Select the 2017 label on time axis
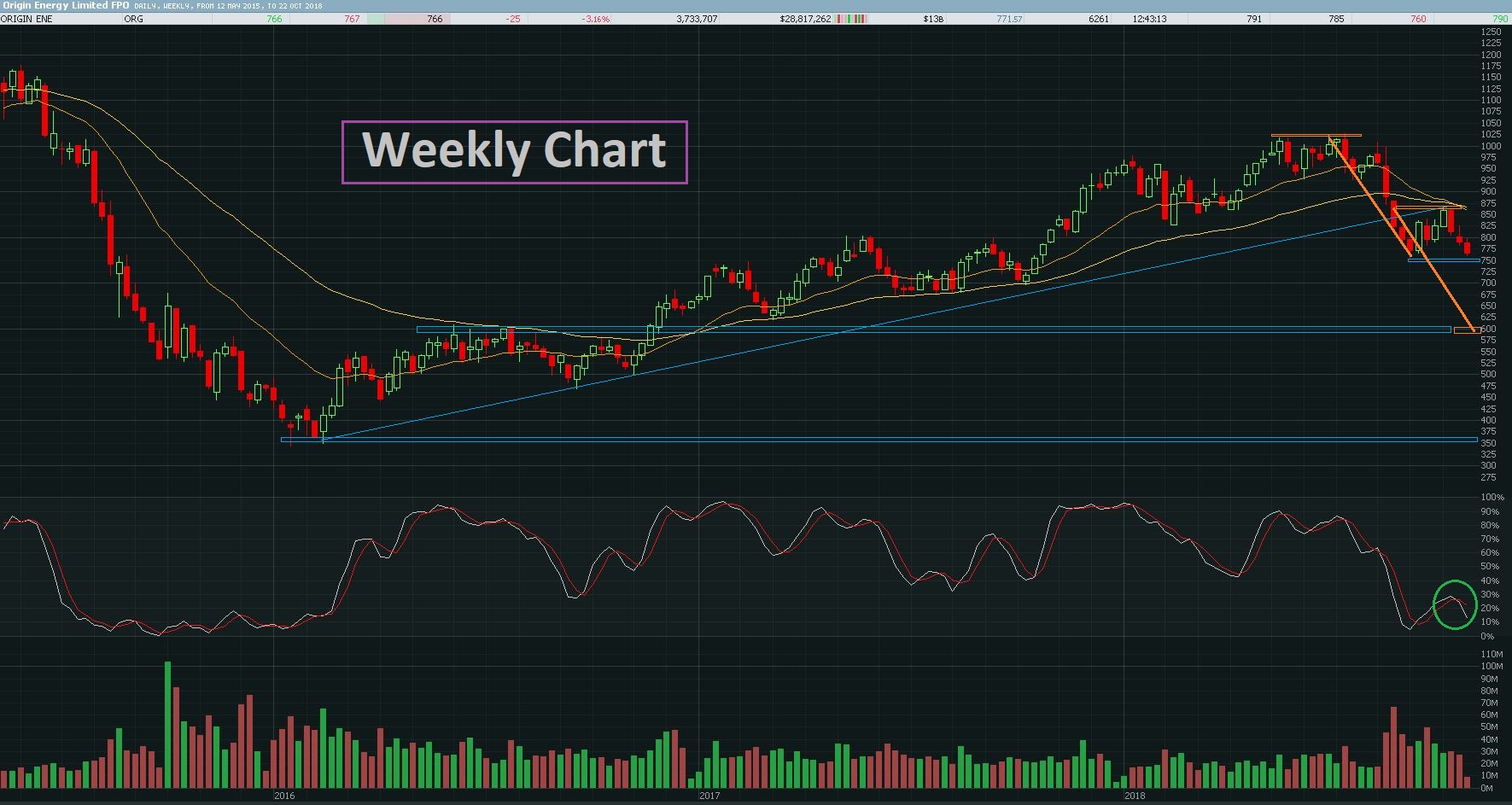Viewport: 1512px width, 805px height. coord(709,796)
